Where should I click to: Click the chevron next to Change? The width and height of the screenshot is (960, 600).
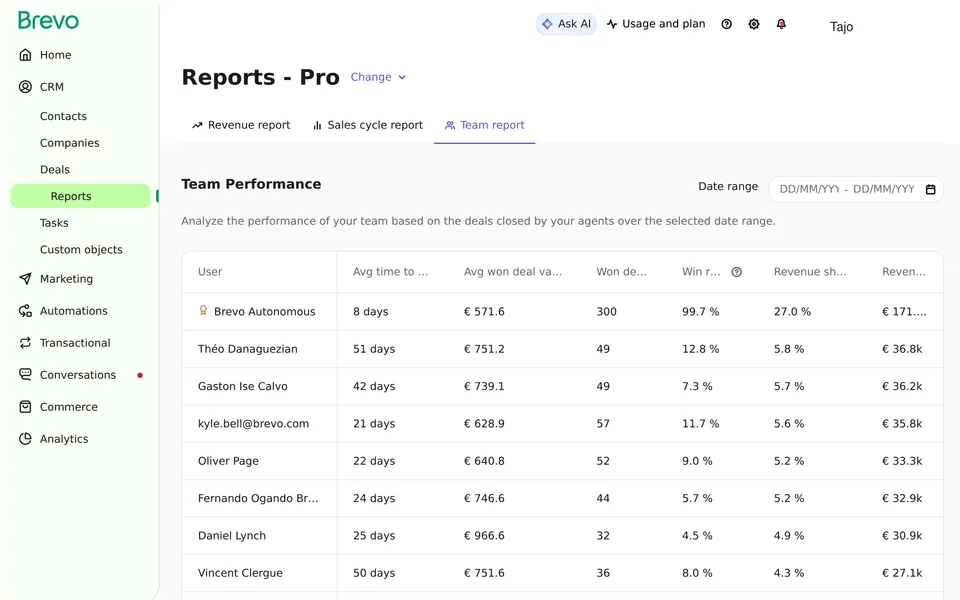(x=402, y=78)
